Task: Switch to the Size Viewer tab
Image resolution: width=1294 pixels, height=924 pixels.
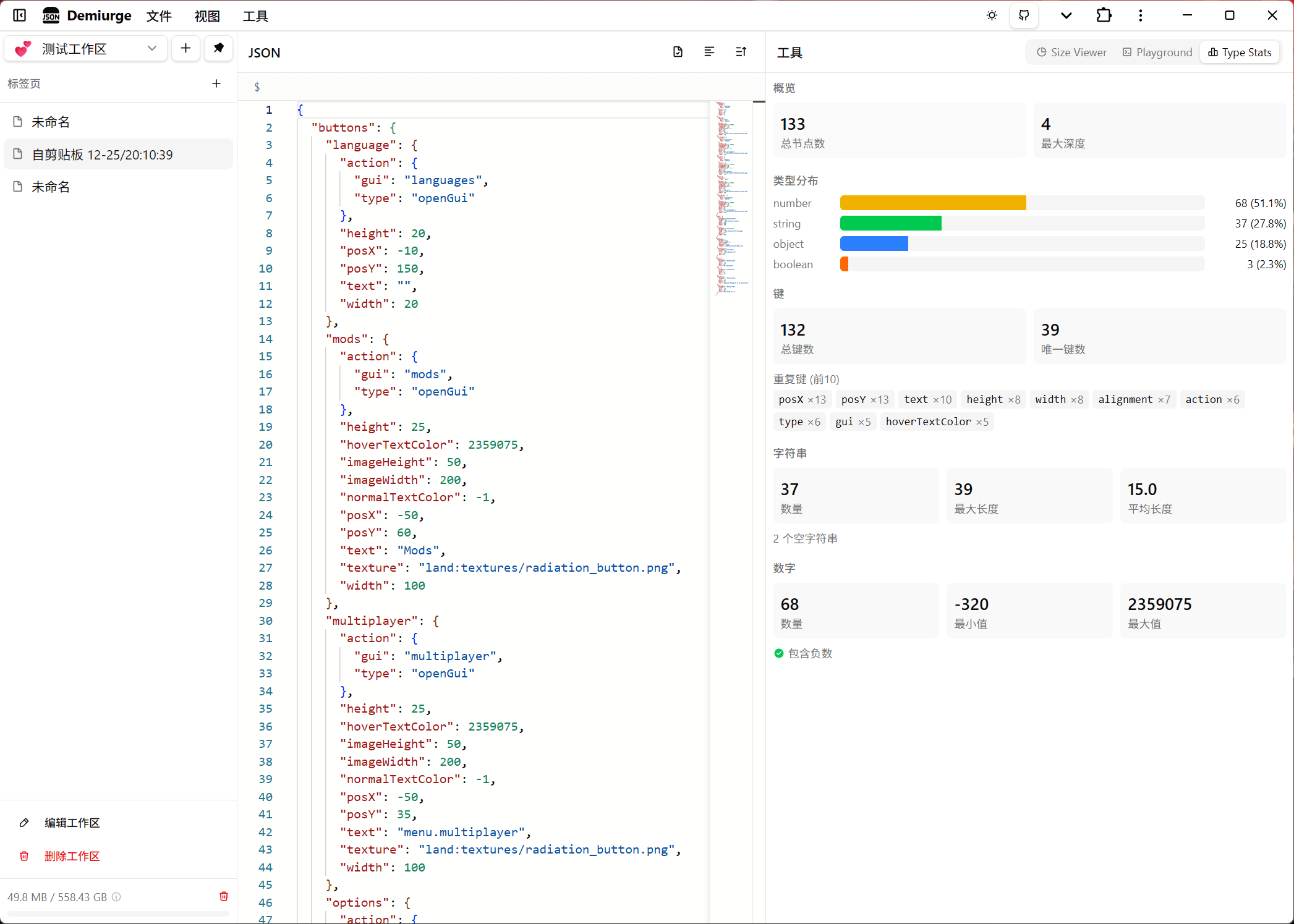Action: 1071,53
